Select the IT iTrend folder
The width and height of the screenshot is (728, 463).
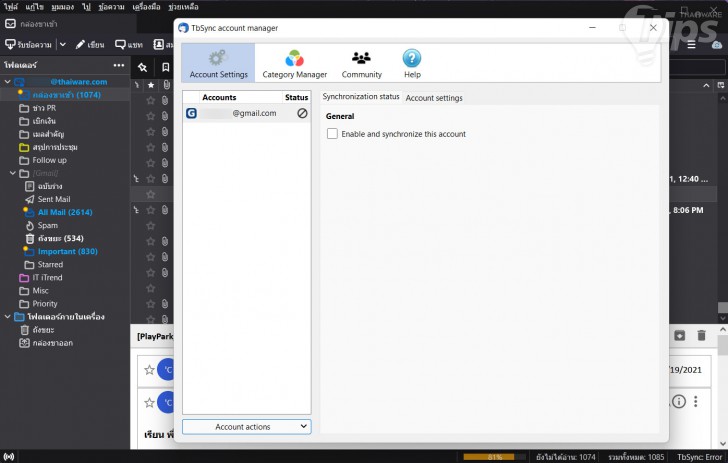pos(47,277)
